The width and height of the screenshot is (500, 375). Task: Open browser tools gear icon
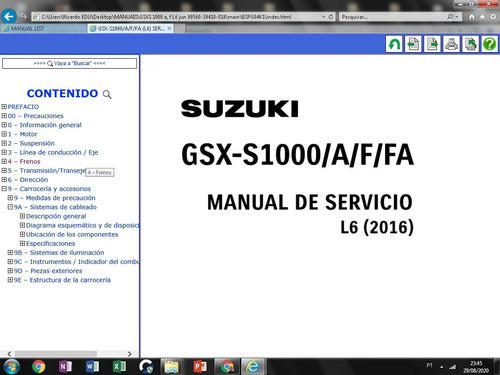pyautogui.click(x=493, y=17)
